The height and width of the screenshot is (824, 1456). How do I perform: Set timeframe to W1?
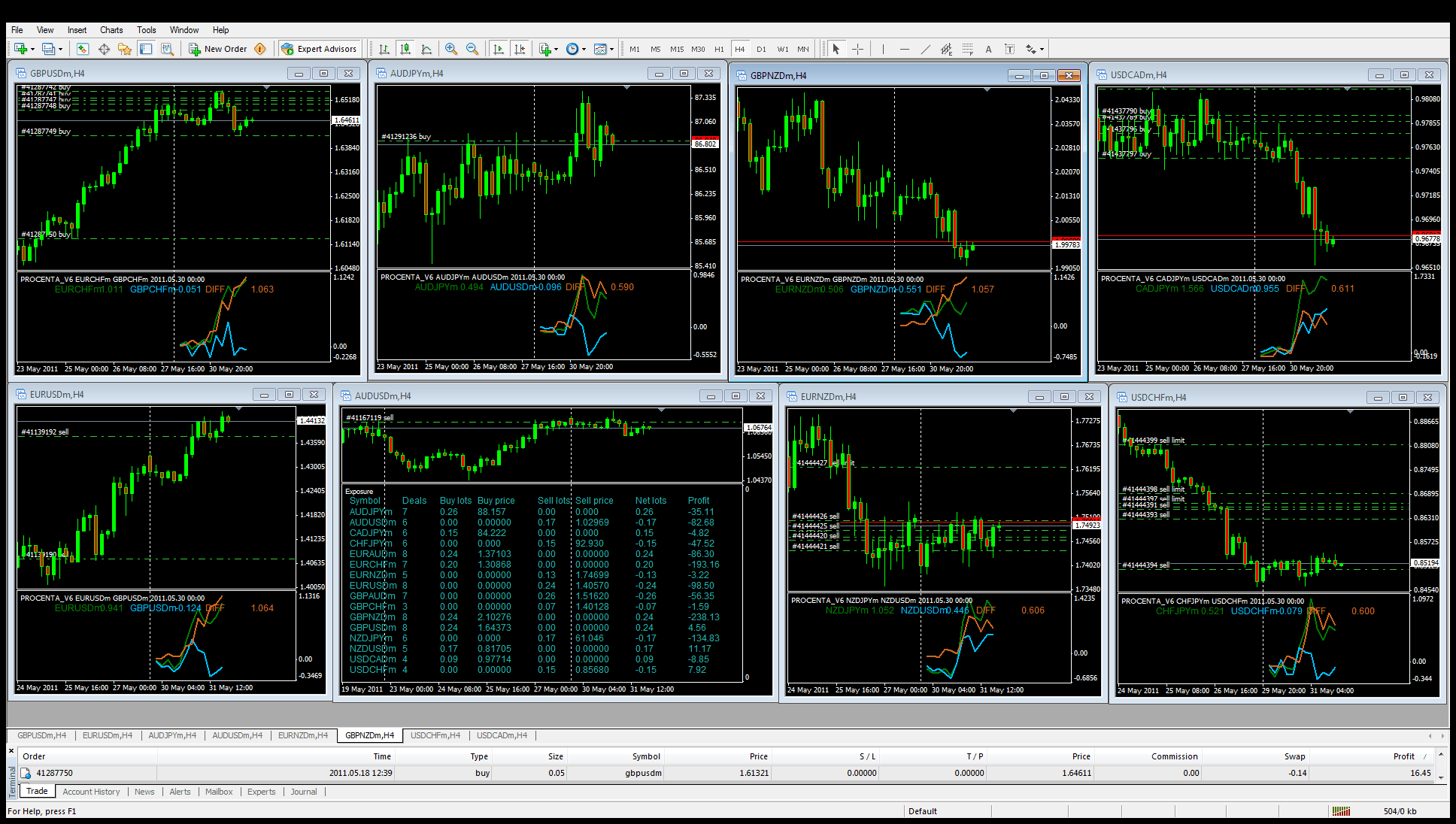pyautogui.click(x=783, y=49)
